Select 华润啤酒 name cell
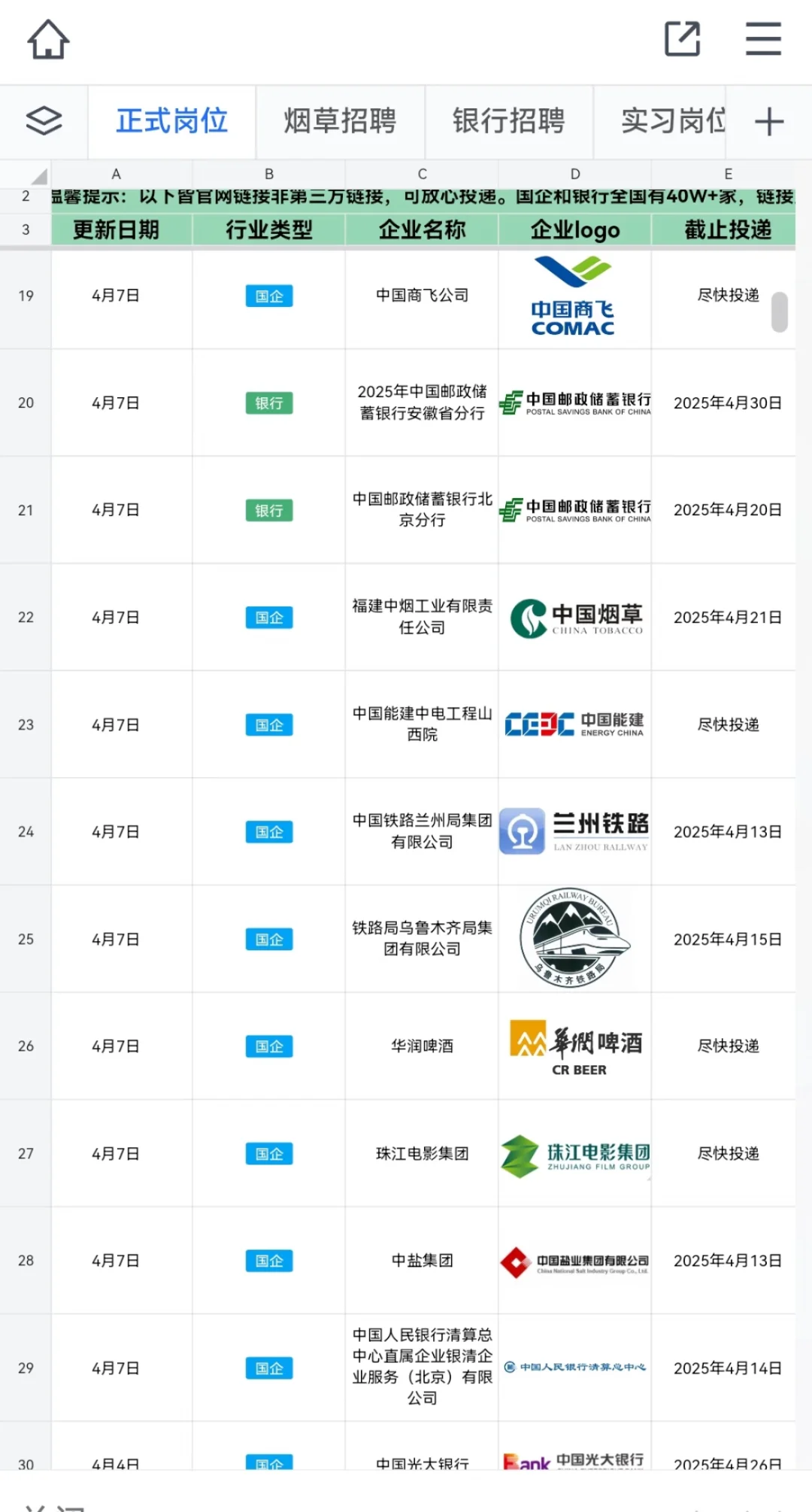 [423, 1046]
